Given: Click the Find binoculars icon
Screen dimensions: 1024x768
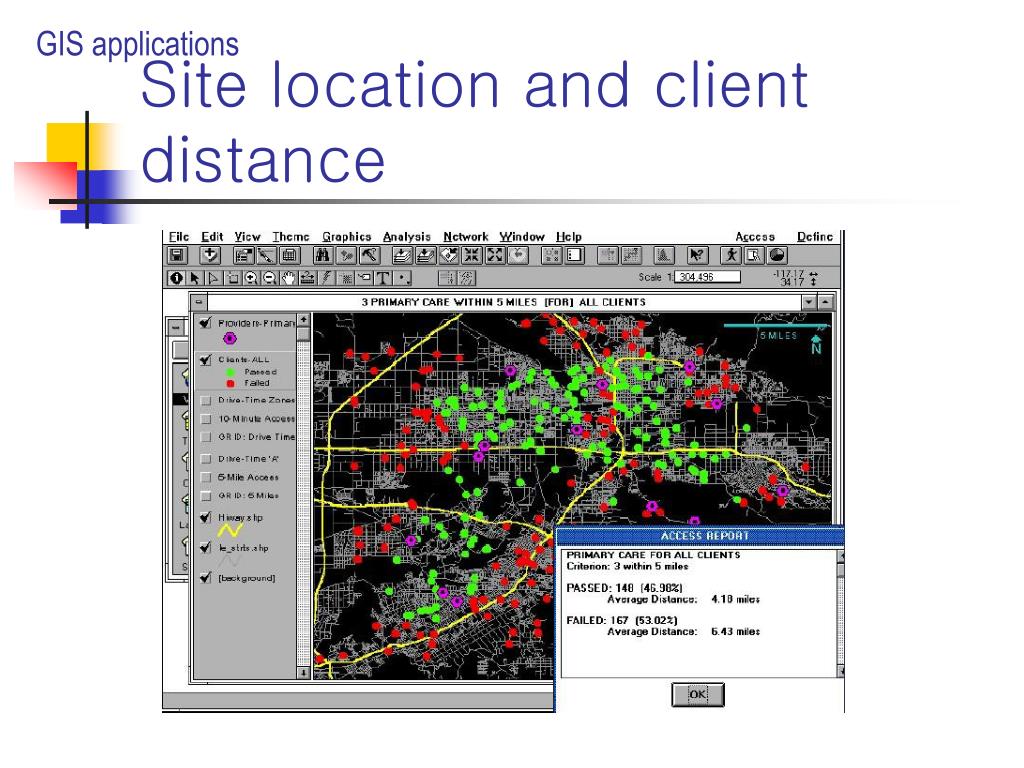Looking at the screenshot, I should [x=322, y=255].
